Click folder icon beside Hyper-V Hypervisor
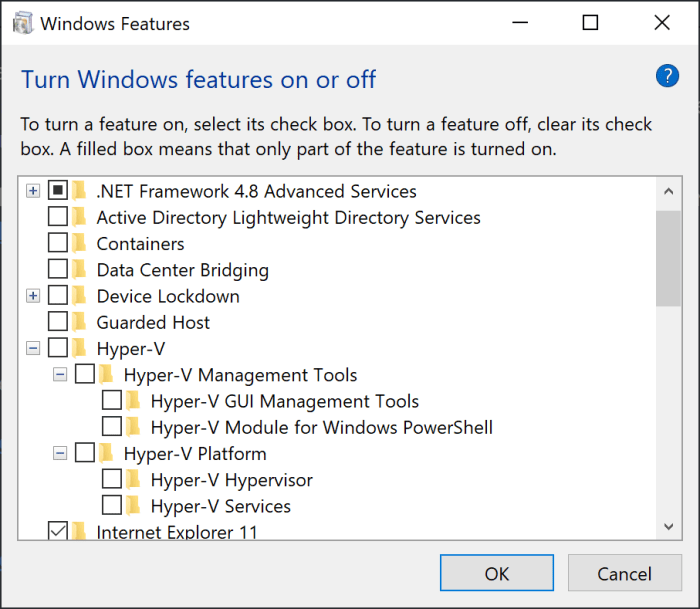 tap(133, 480)
